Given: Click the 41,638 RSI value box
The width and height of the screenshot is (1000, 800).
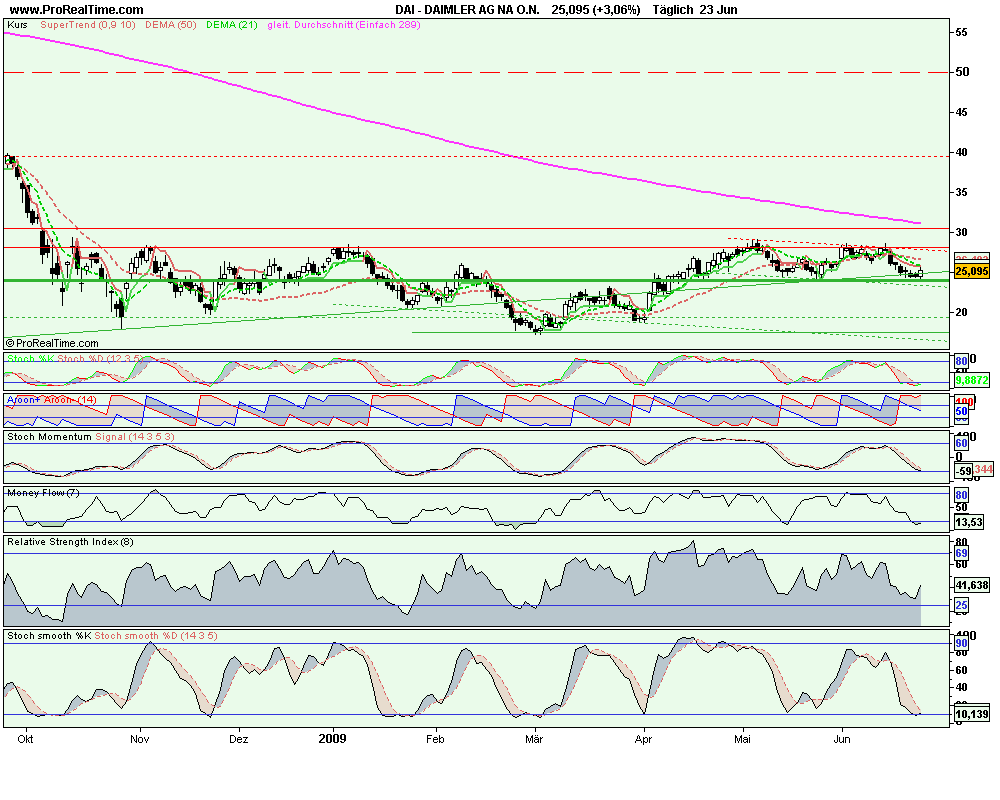Looking at the screenshot, I should 972,585.
